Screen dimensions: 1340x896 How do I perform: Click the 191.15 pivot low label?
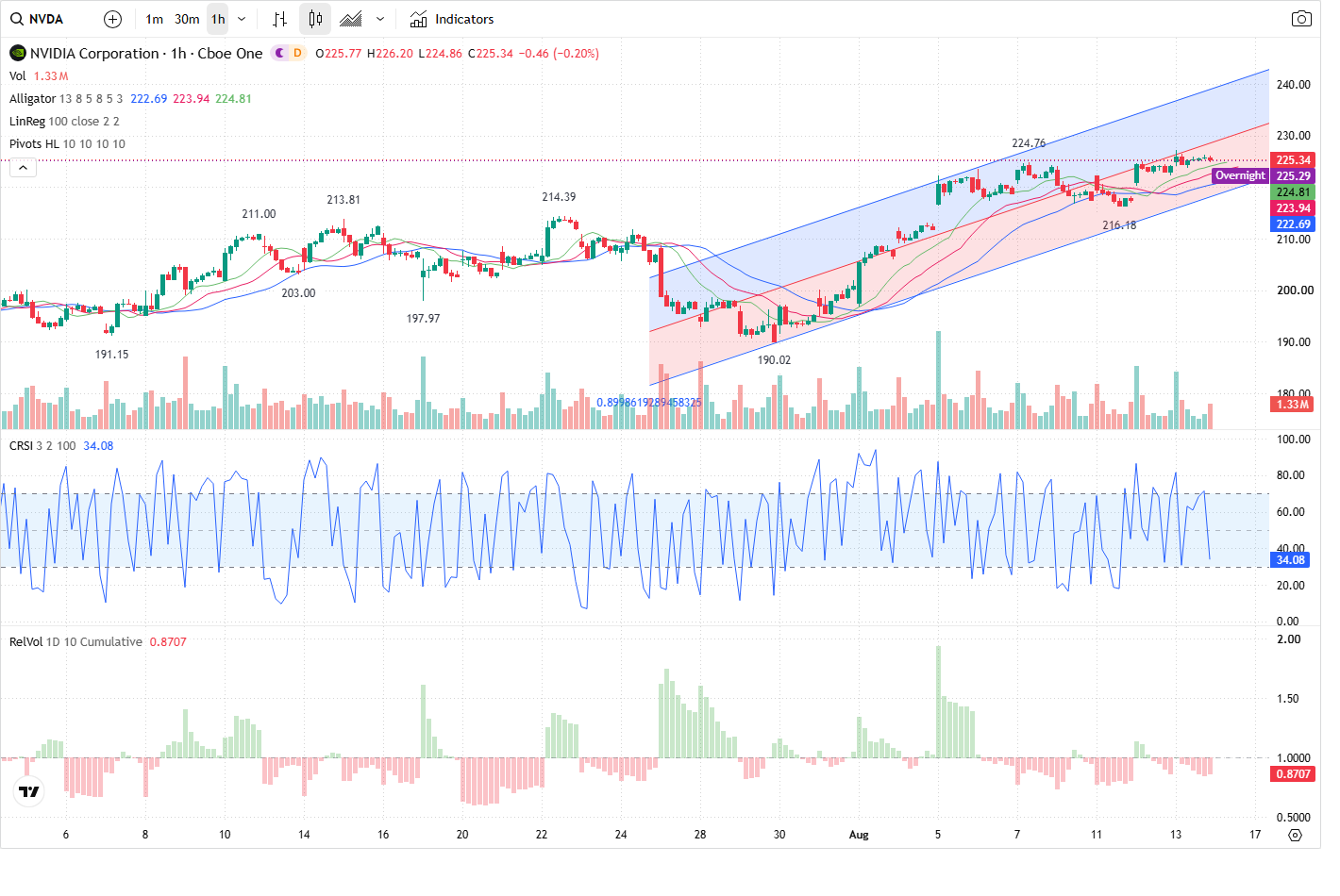pos(111,355)
